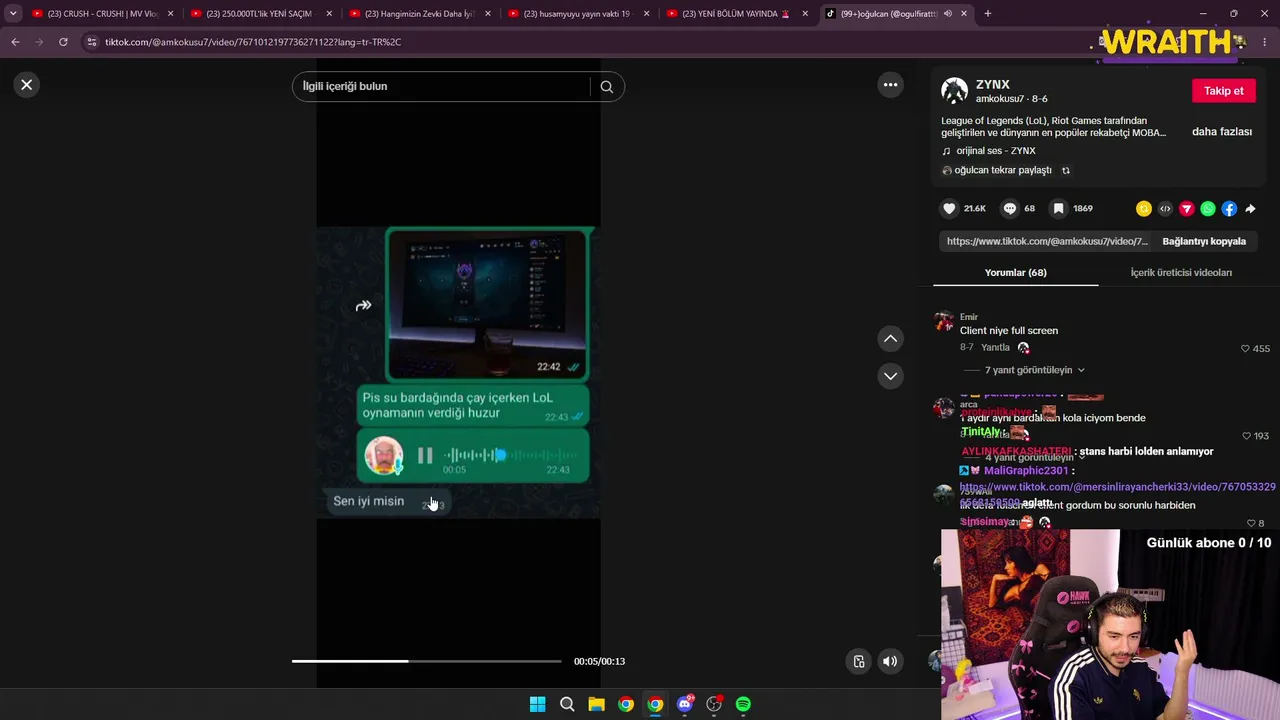
Task: Reply to Emir's comment with Yanıtla
Action: coord(995,348)
